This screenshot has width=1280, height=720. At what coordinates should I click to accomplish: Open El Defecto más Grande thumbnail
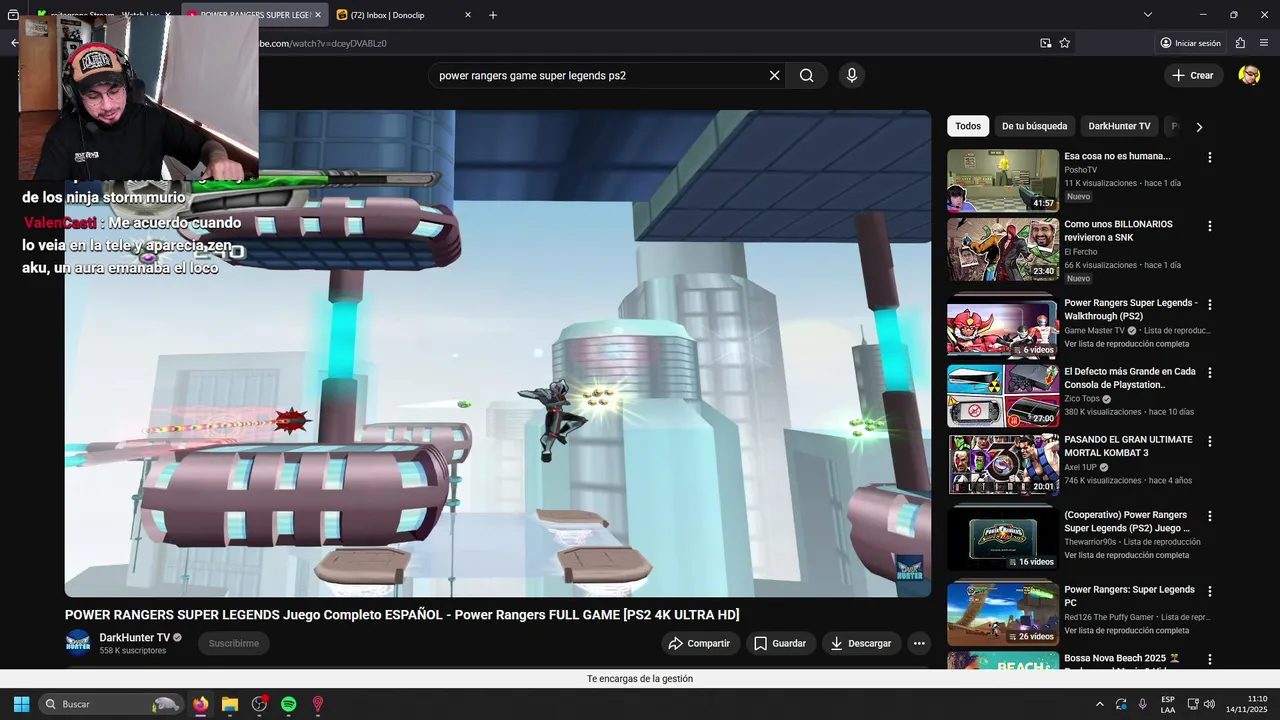[x=1003, y=396]
